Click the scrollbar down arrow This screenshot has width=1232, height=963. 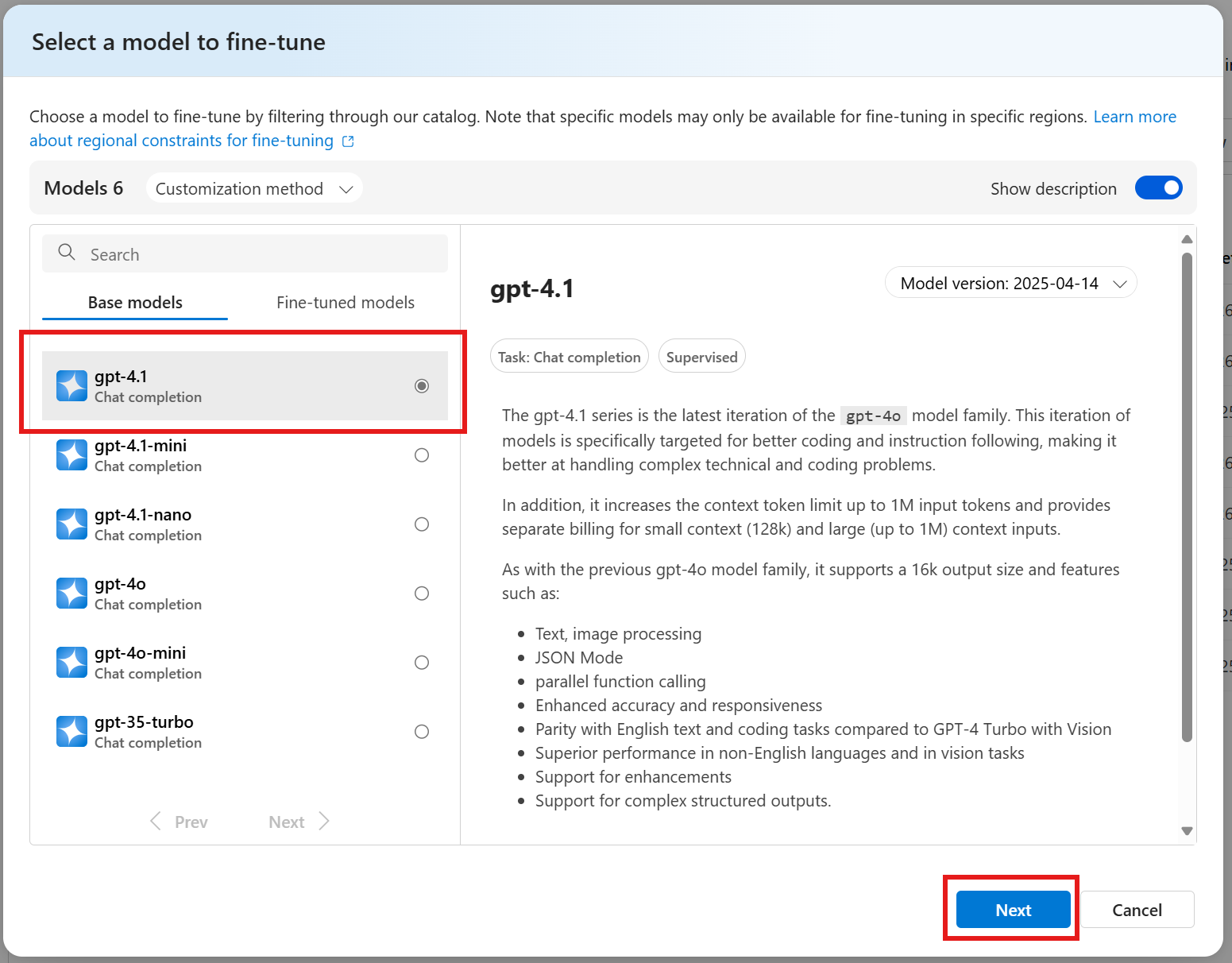[1187, 830]
